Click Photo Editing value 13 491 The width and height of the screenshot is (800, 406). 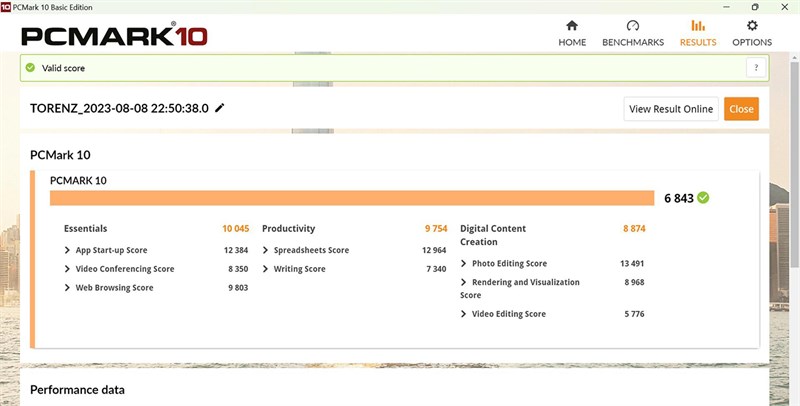pos(632,263)
